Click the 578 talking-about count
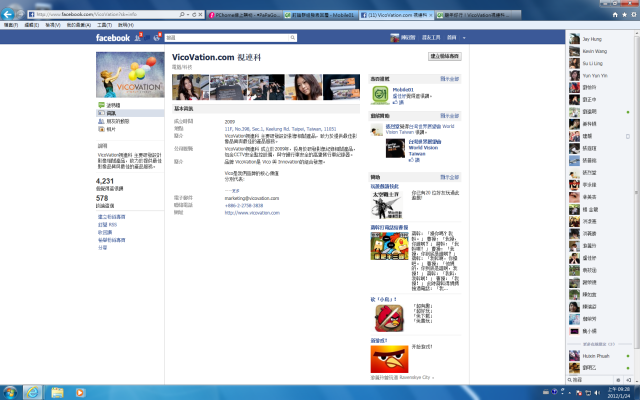The width and height of the screenshot is (640, 400). tap(102, 198)
